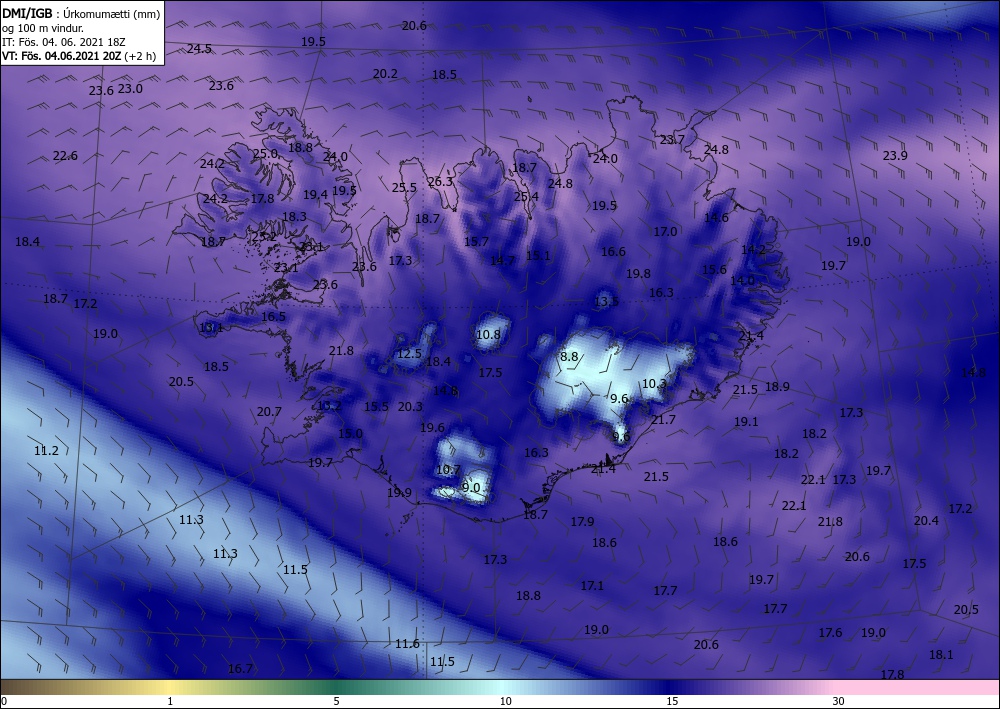Click the map value "19.1"
The image size is (1000, 709).
click(x=746, y=421)
